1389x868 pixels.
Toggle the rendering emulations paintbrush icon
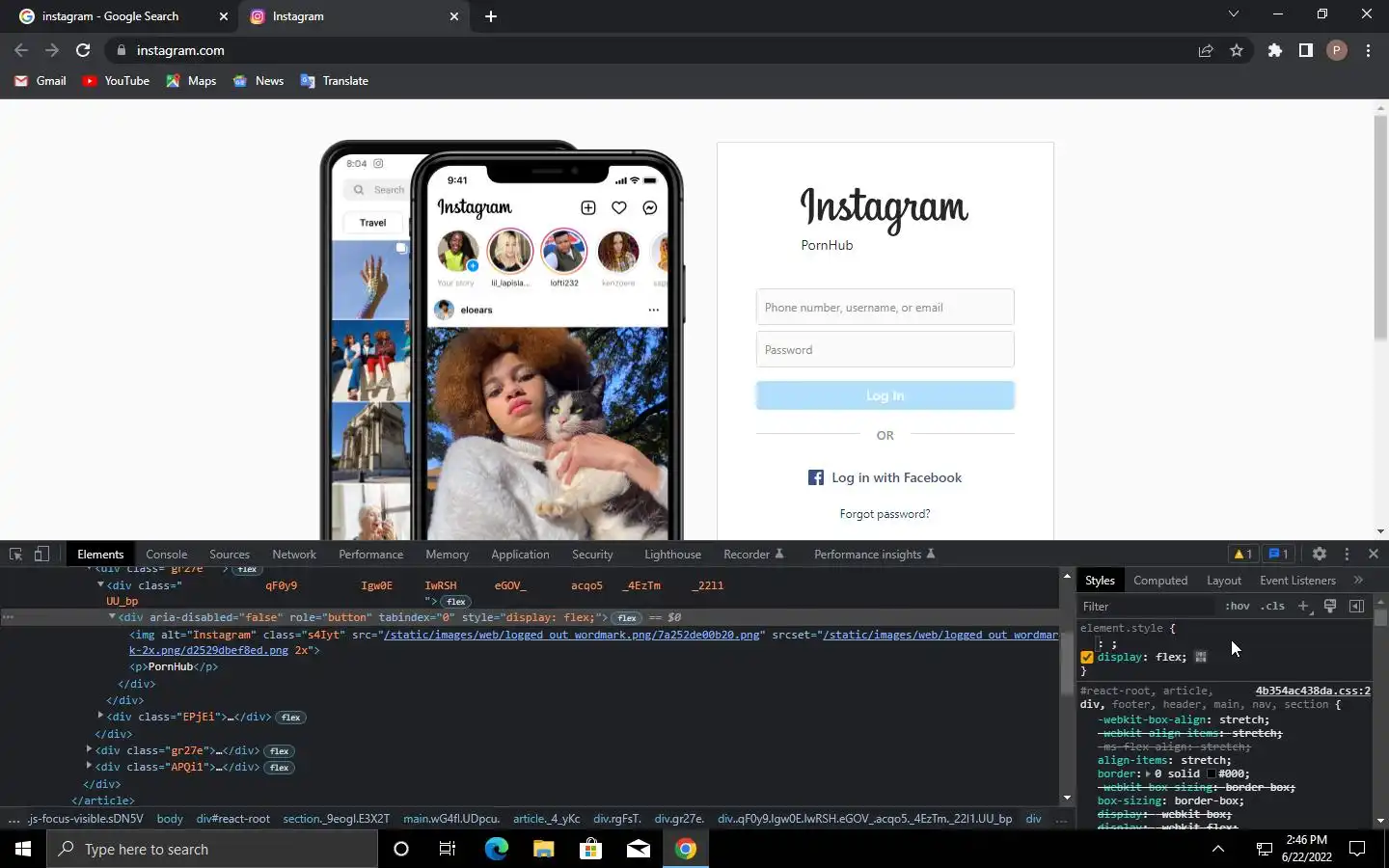1329,606
